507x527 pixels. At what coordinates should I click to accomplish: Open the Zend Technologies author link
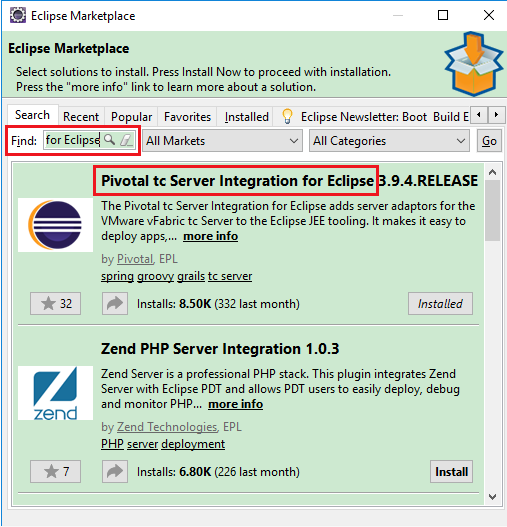(167, 427)
